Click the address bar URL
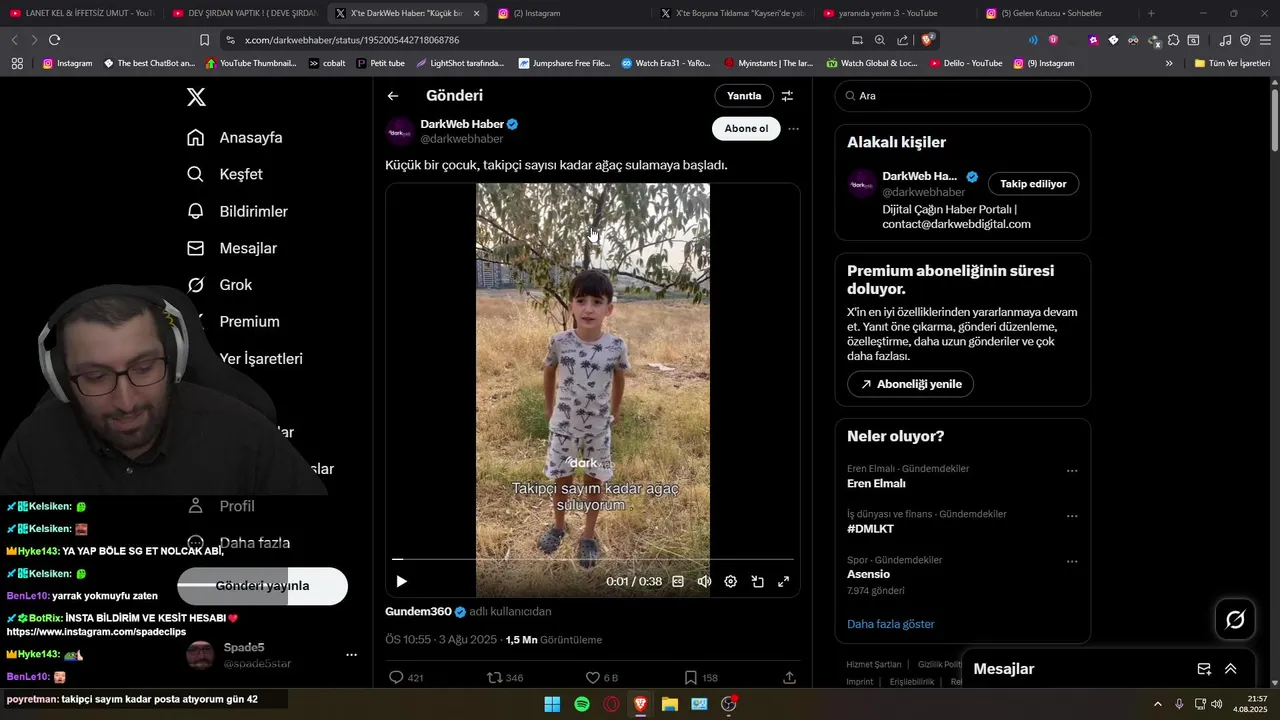 pos(352,40)
